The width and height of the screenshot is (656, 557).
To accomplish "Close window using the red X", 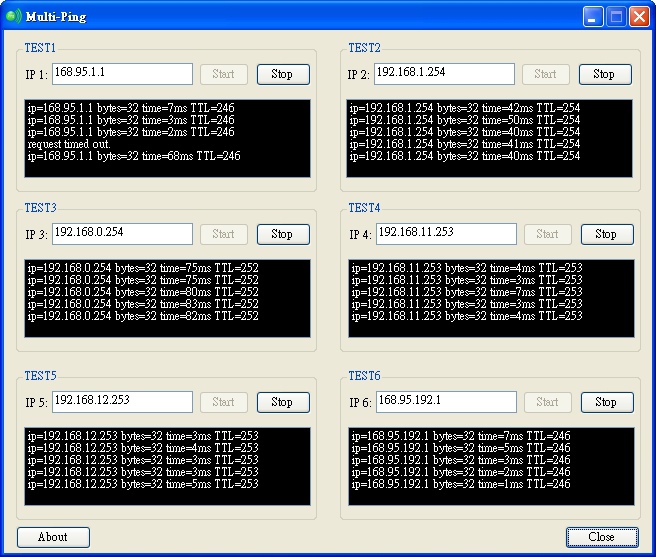I will 639,17.
